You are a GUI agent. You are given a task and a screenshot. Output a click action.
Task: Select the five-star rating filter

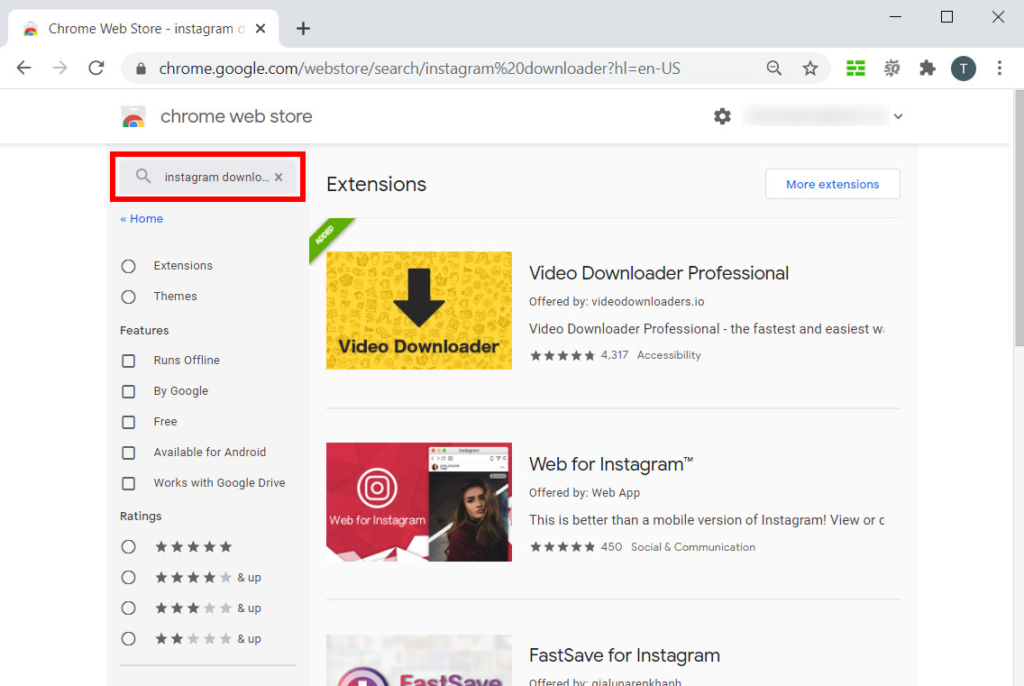(x=128, y=547)
